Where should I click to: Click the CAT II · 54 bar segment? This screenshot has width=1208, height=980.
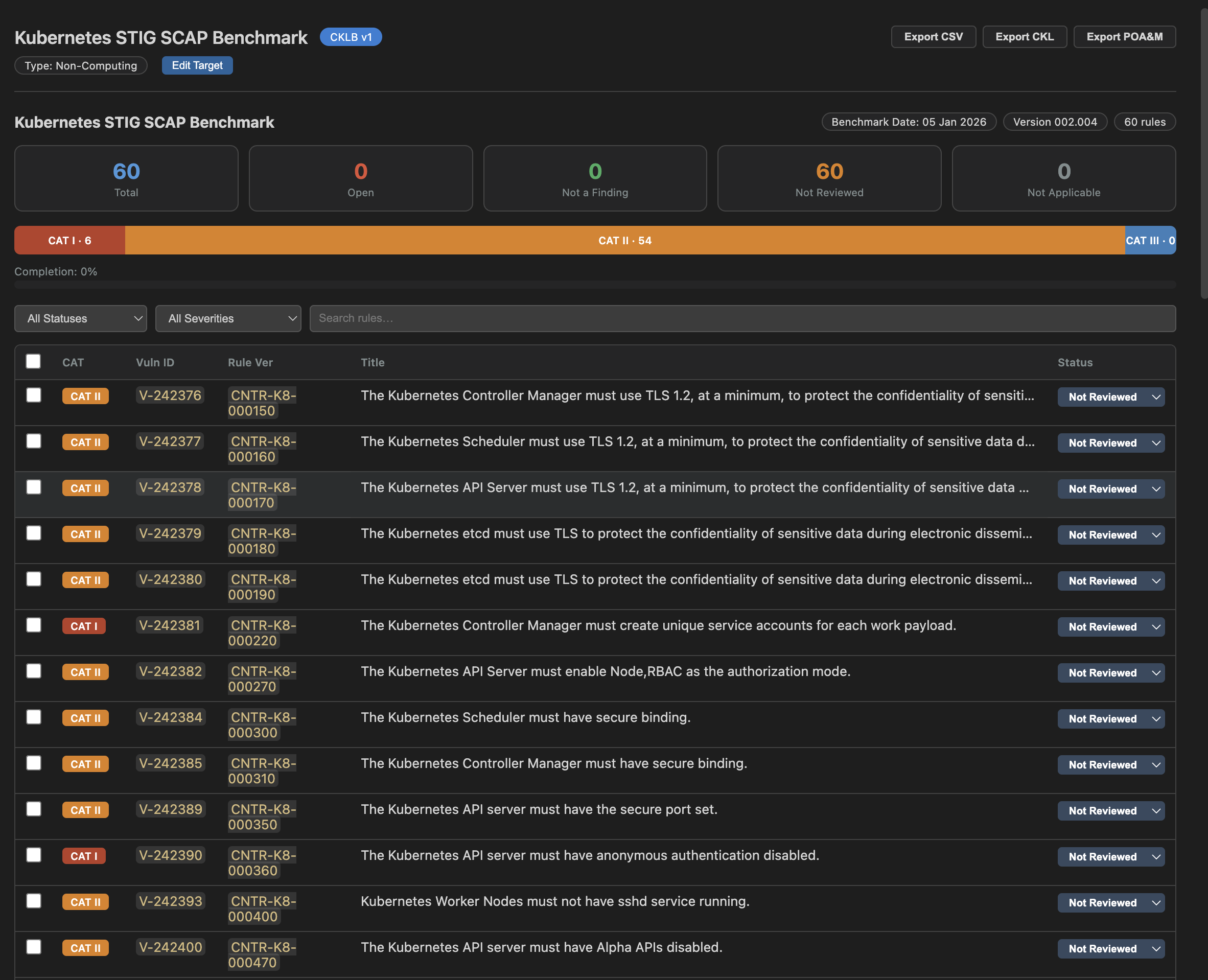point(624,240)
